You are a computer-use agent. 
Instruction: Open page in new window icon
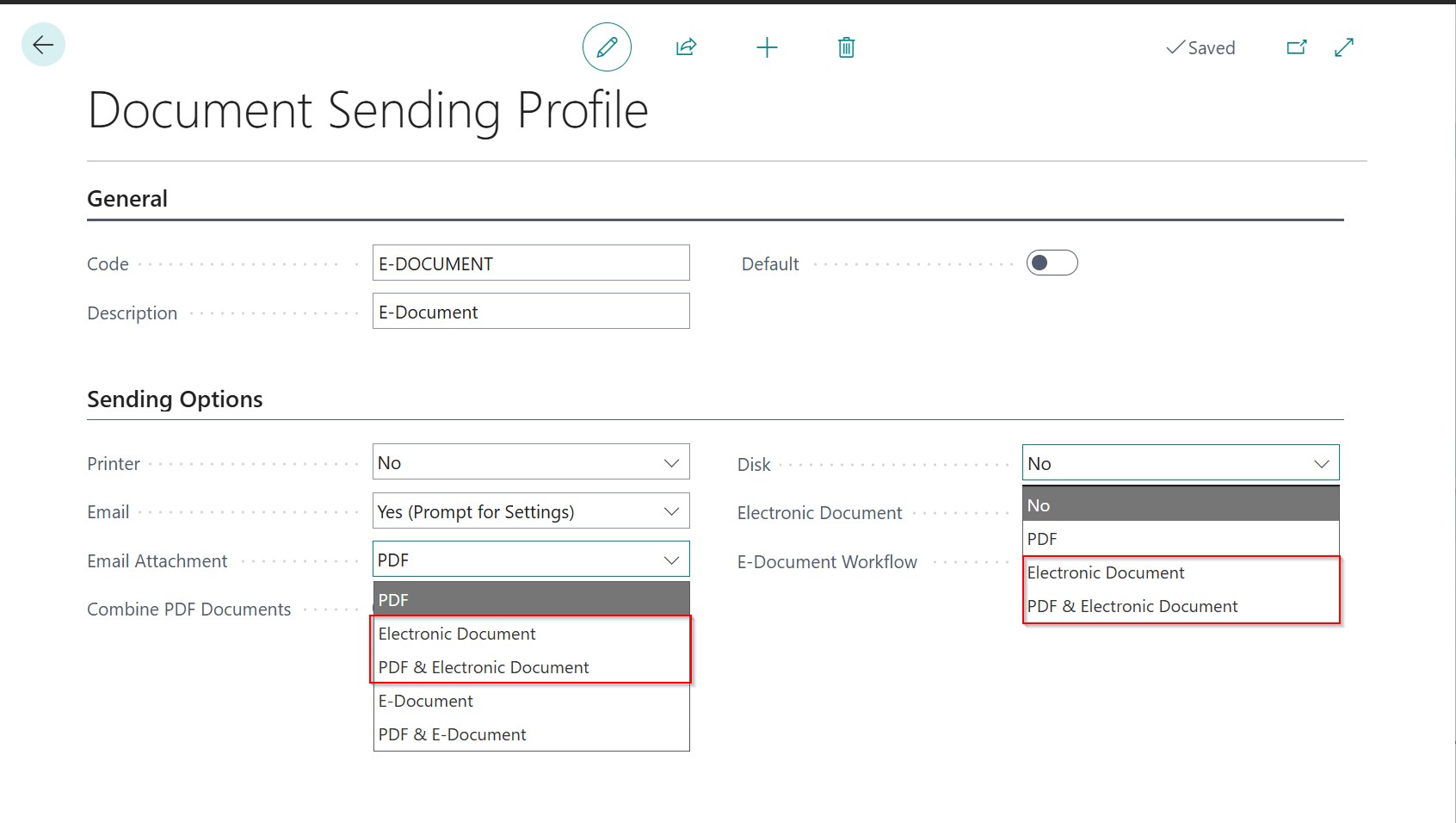click(x=1297, y=47)
